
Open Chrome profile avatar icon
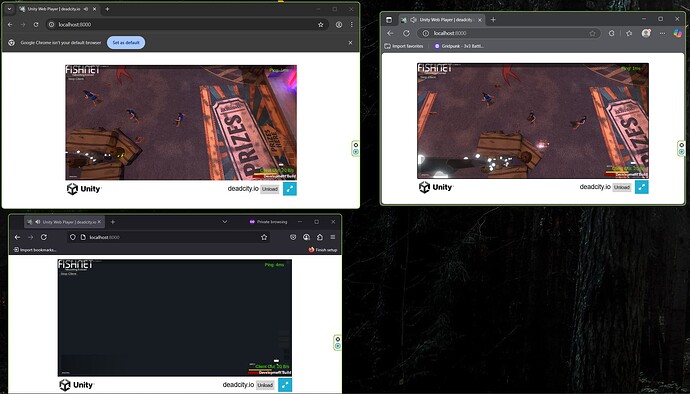click(339, 25)
